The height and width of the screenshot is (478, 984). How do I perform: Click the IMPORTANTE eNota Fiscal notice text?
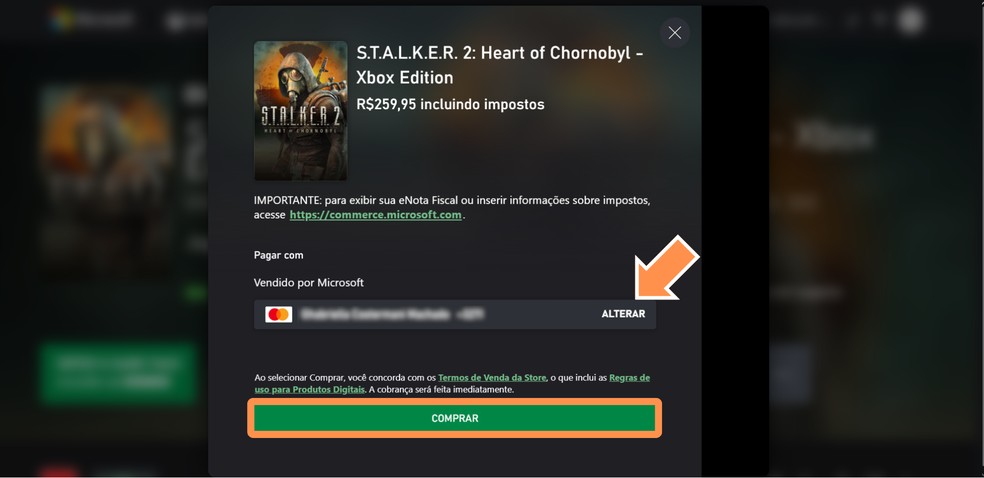(x=452, y=208)
